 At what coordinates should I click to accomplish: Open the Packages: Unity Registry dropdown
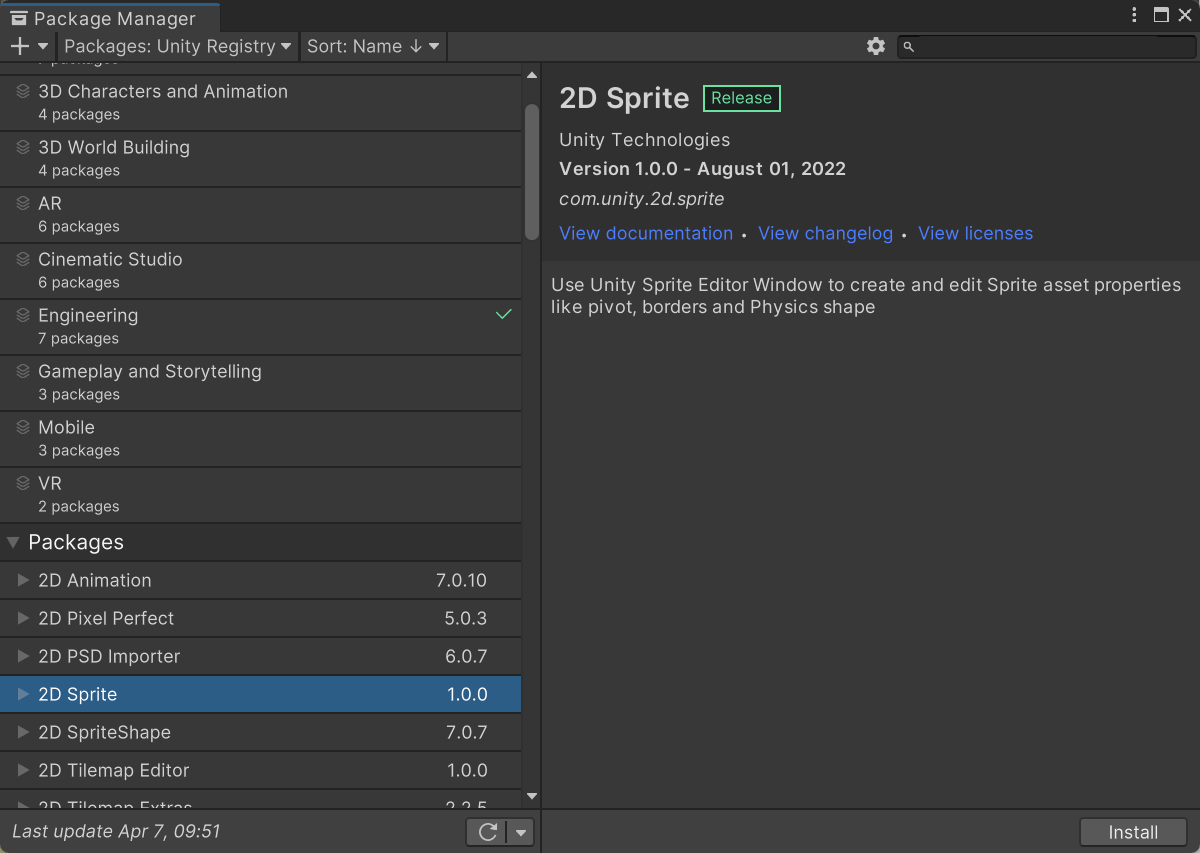[177, 46]
